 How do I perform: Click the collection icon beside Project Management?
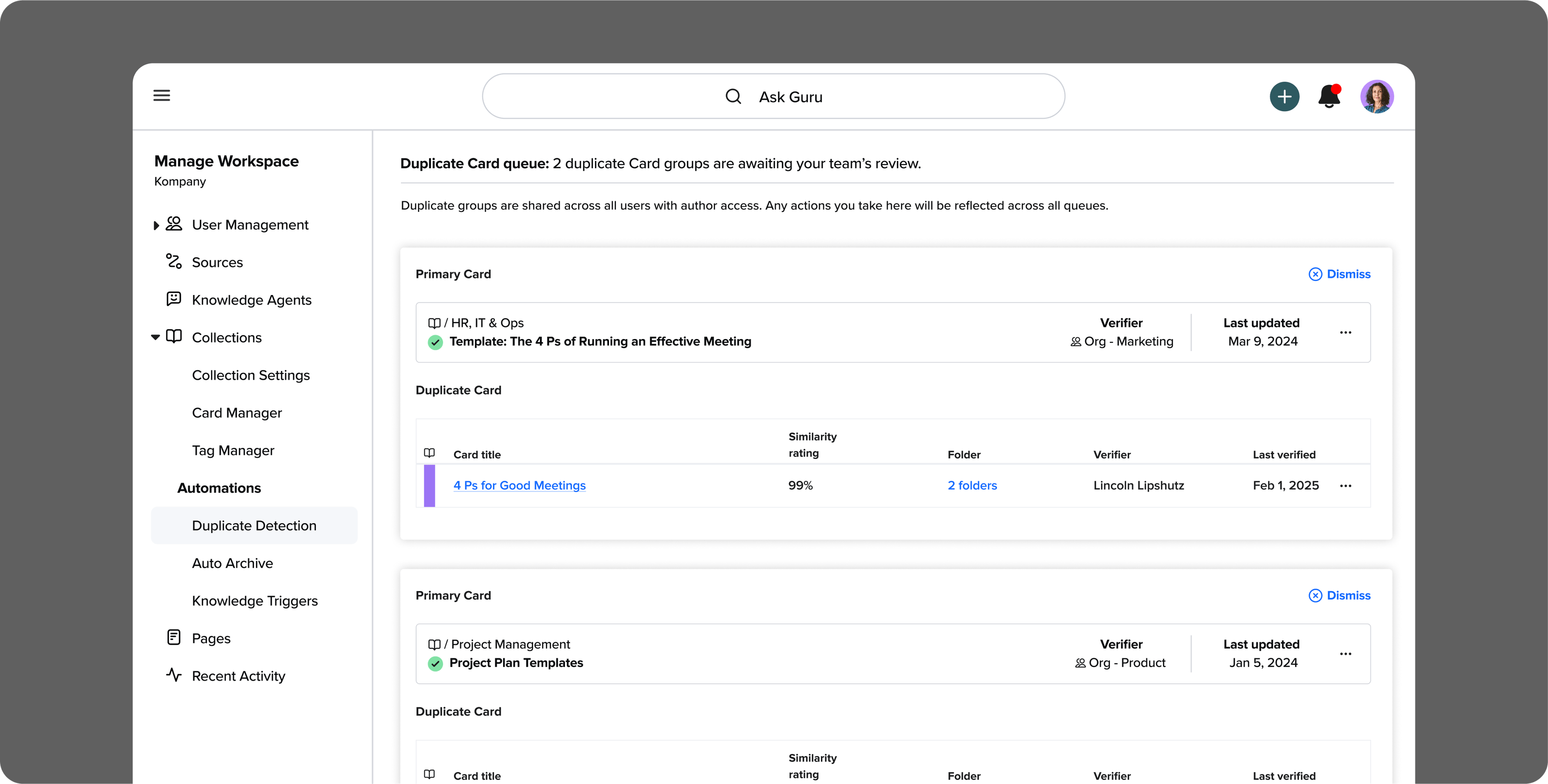pyautogui.click(x=434, y=645)
